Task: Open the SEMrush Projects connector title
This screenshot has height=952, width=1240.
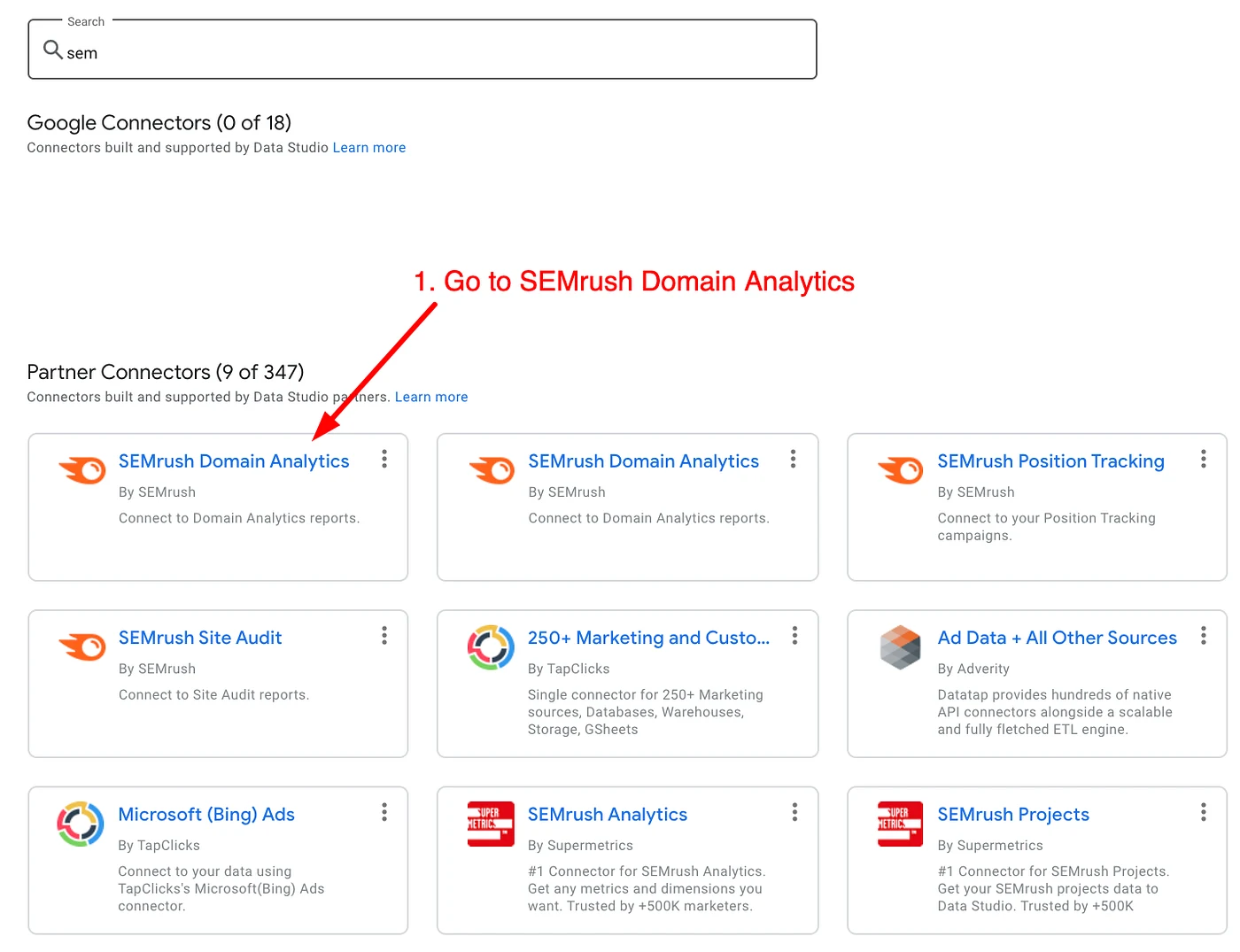Action: pos(1013,815)
